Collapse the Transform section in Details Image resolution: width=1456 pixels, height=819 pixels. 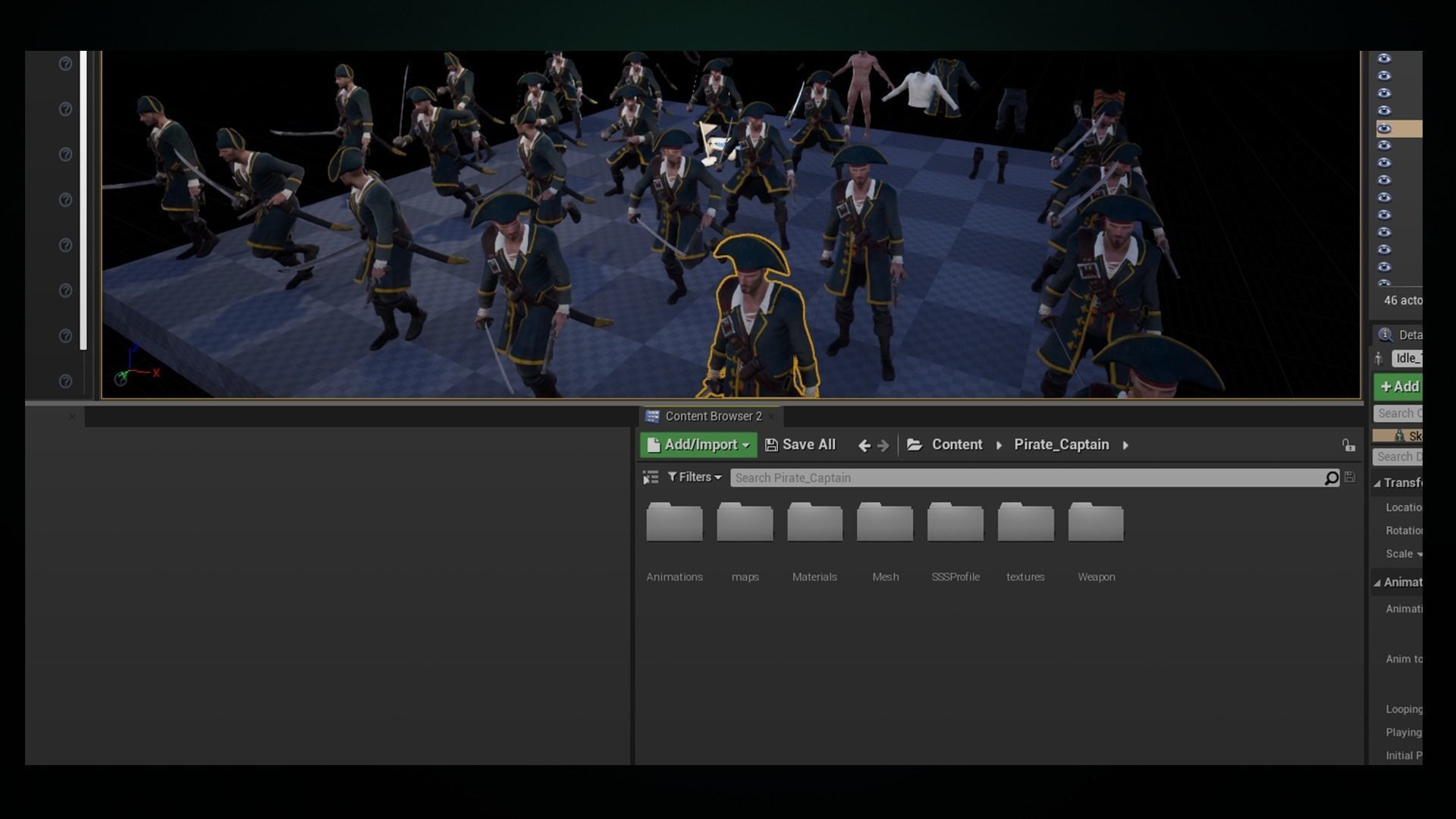1378,483
